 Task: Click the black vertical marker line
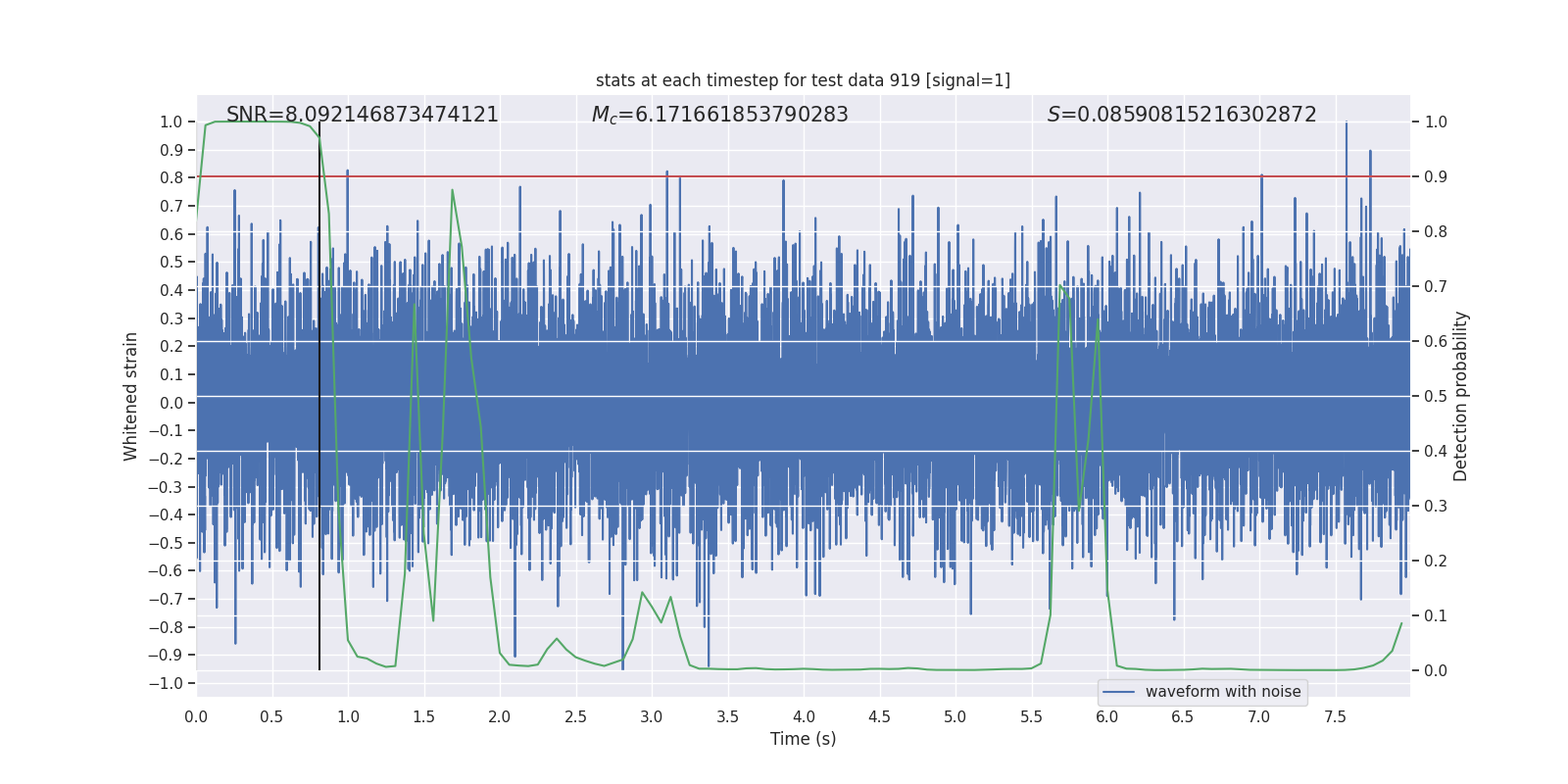(x=319, y=396)
